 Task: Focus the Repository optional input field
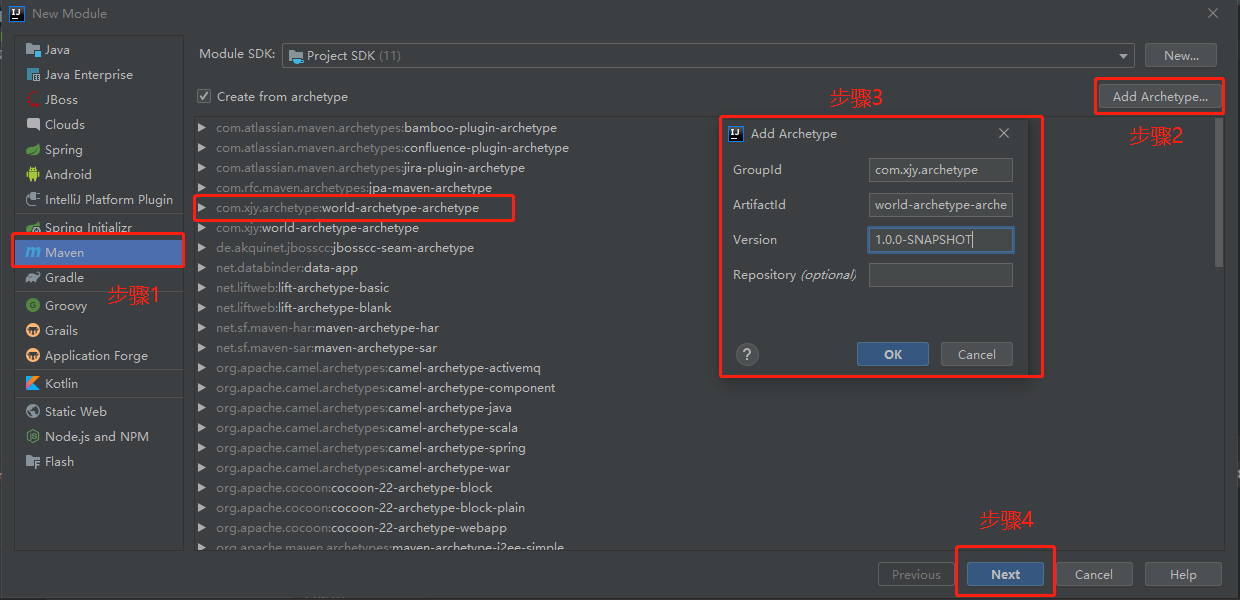point(941,275)
